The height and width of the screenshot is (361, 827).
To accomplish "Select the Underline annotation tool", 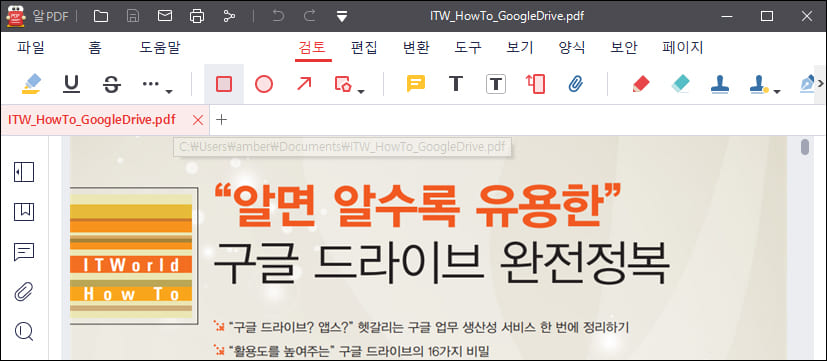I will coord(71,84).
